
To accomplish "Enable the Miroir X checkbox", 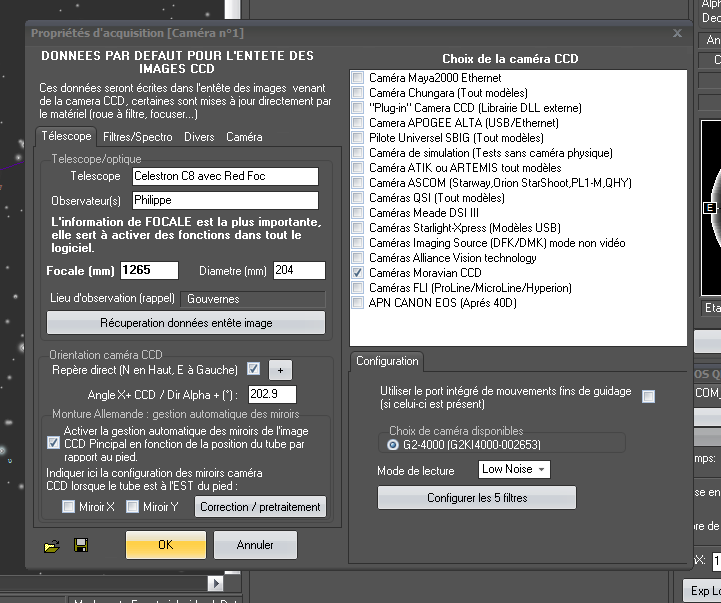I will 68,507.
